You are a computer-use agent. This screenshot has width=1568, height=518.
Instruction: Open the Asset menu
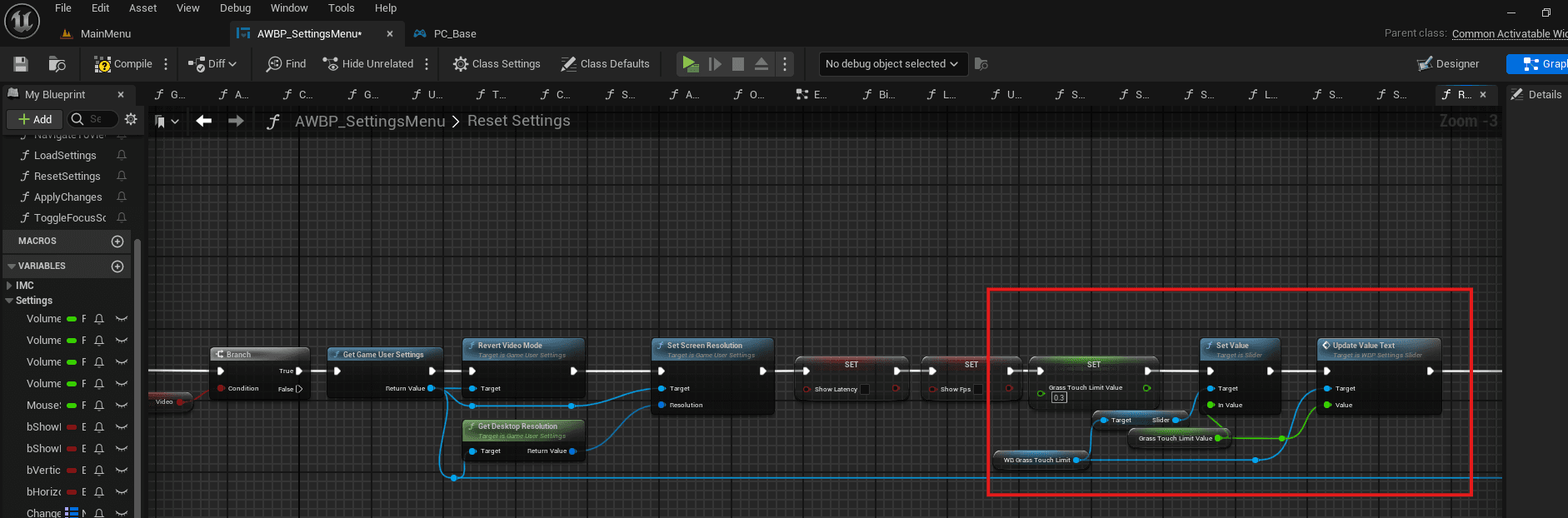[142, 8]
